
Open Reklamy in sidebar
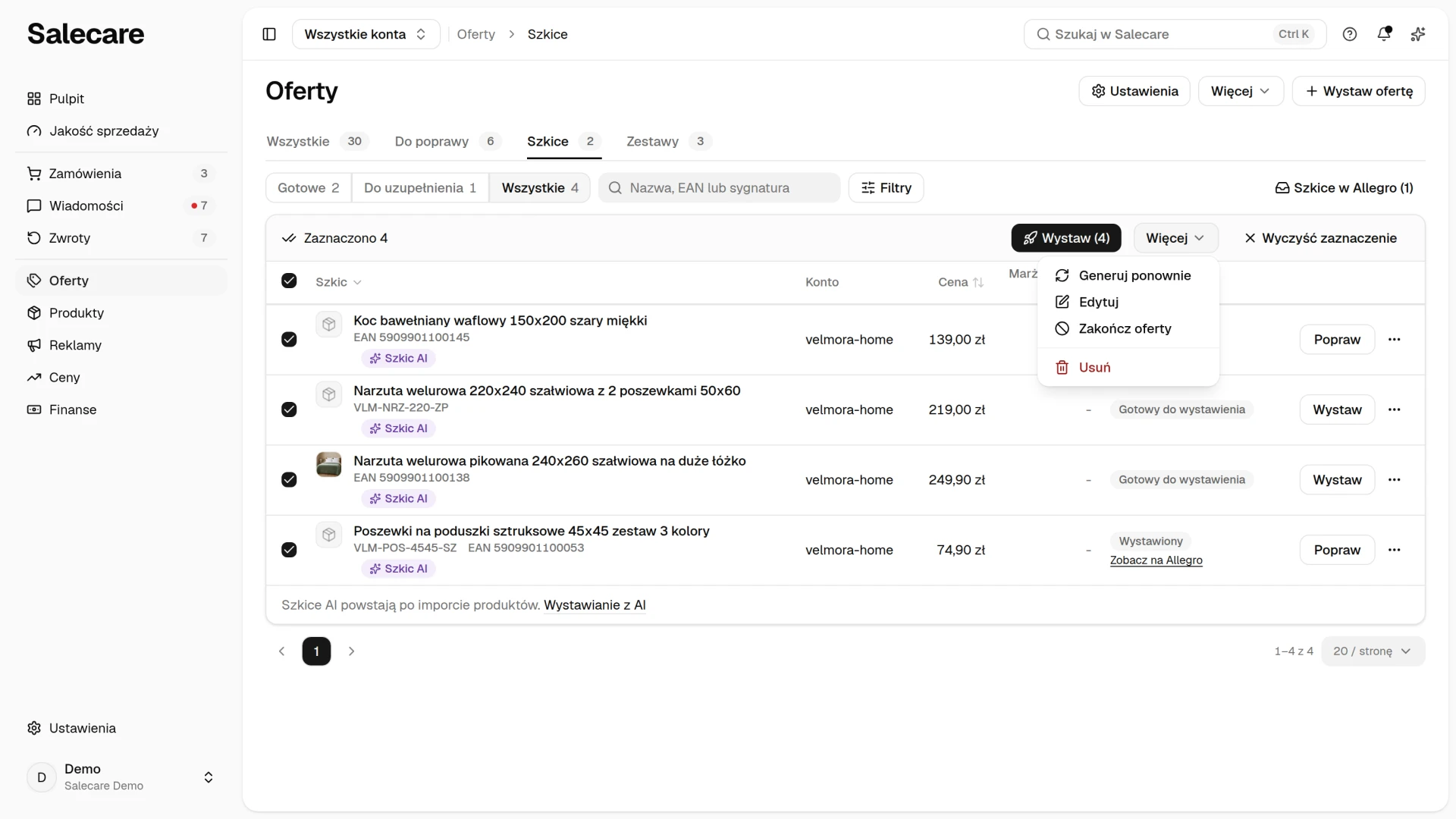point(121,345)
